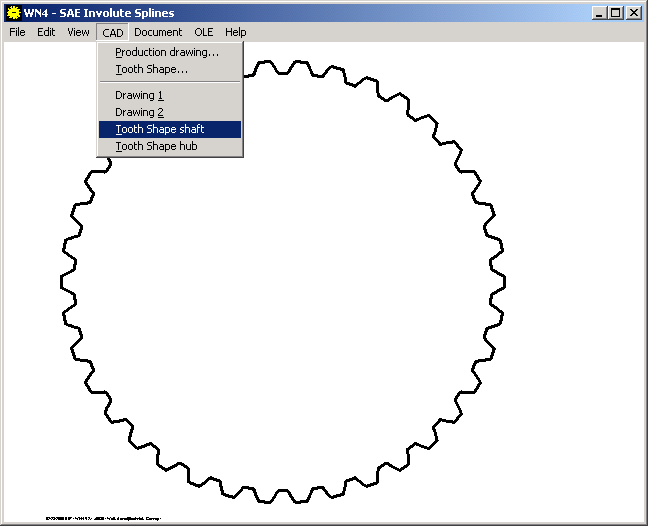Open the OLE menu
This screenshot has width=648, height=526.
203,32
